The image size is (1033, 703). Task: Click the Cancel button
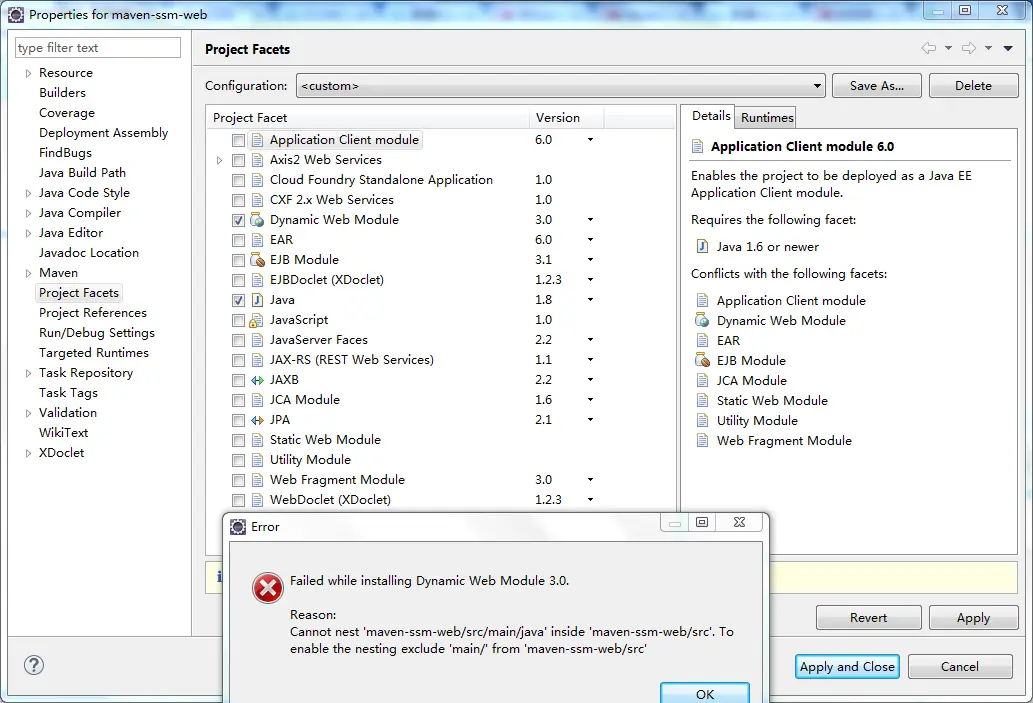pos(960,666)
